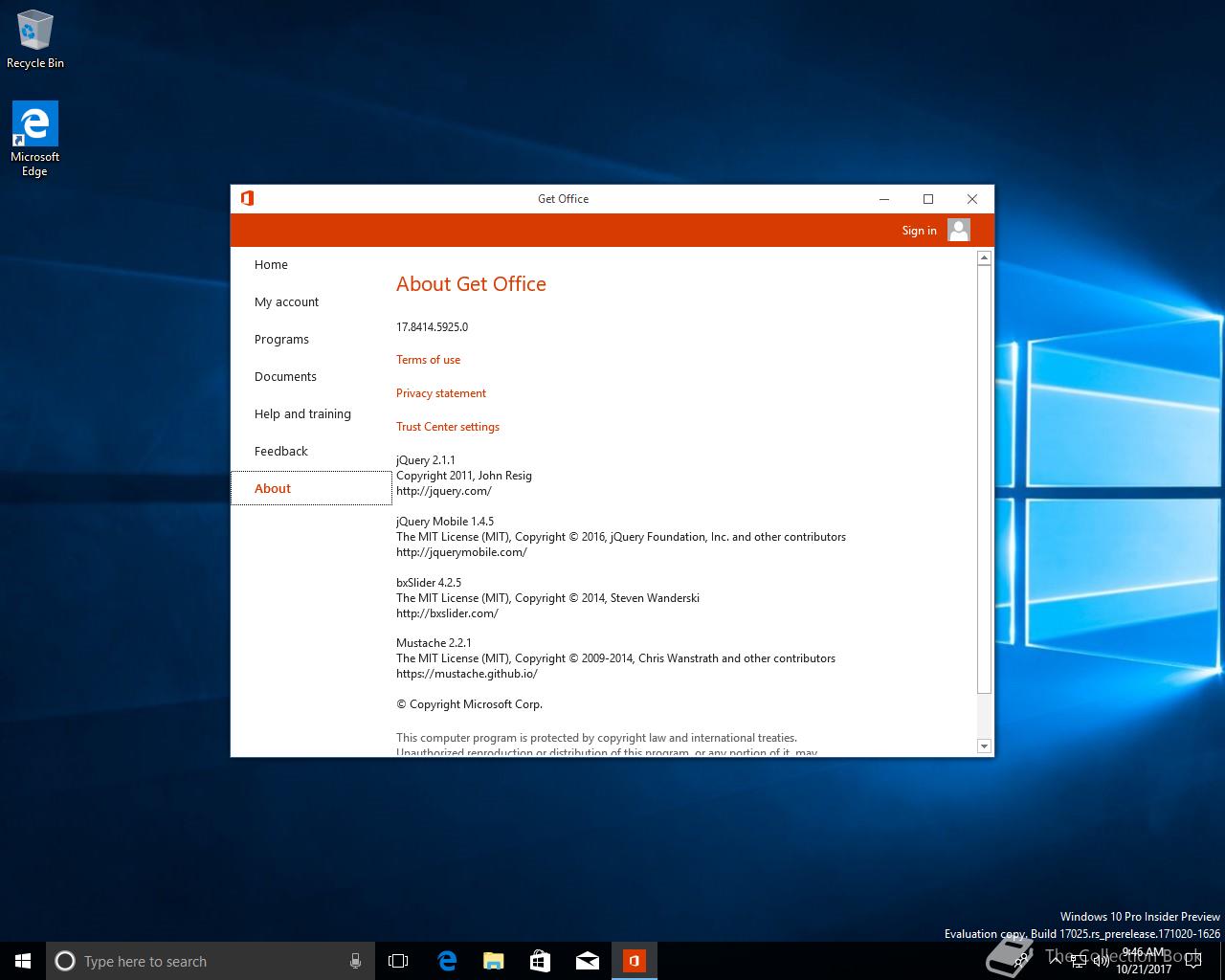Click the Get Office taskbar icon
The image size is (1225, 980).
(634, 961)
